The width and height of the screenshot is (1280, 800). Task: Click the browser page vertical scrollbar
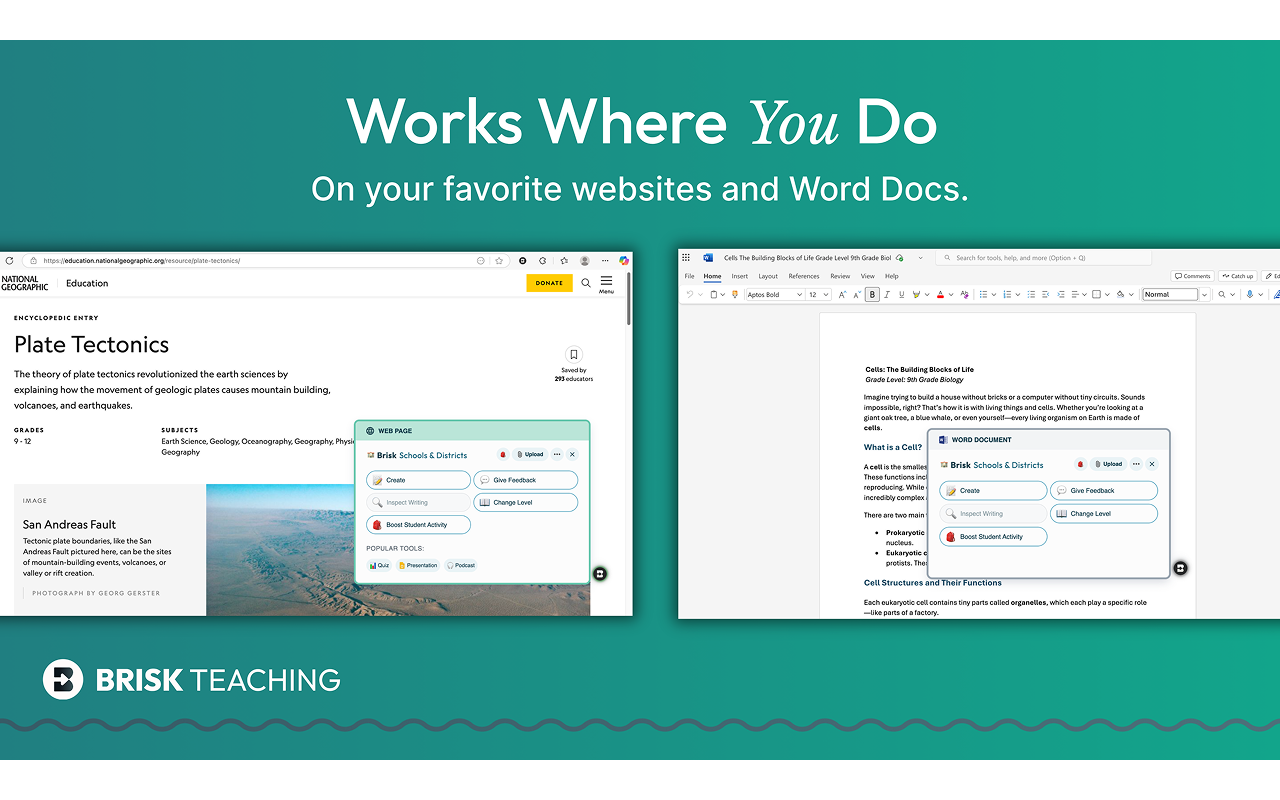click(628, 299)
